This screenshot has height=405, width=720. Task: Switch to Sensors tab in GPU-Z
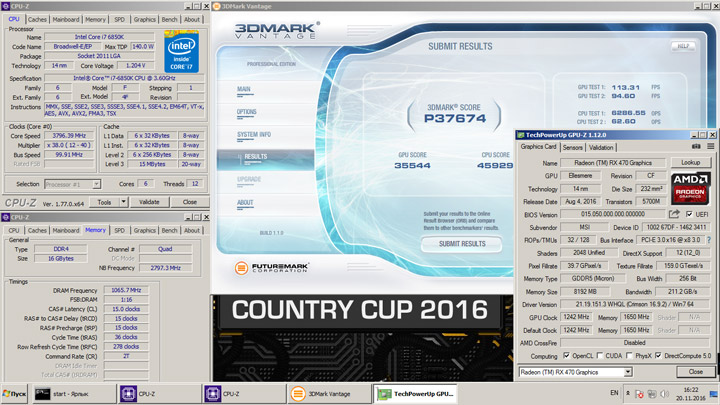(x=573, y=147)
